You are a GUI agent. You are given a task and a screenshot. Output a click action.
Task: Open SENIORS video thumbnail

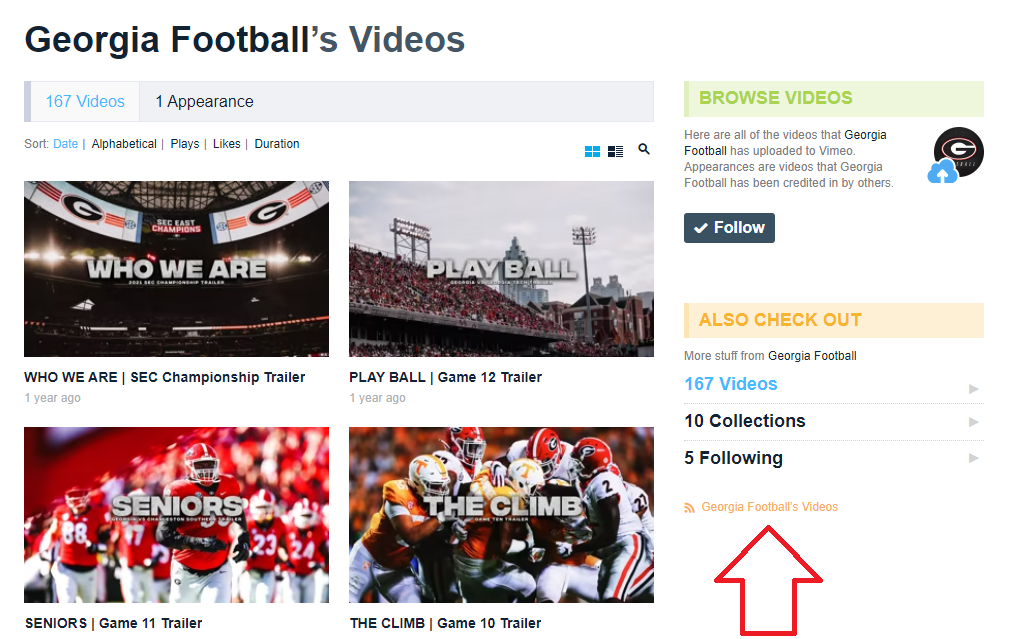coord(176,515)
